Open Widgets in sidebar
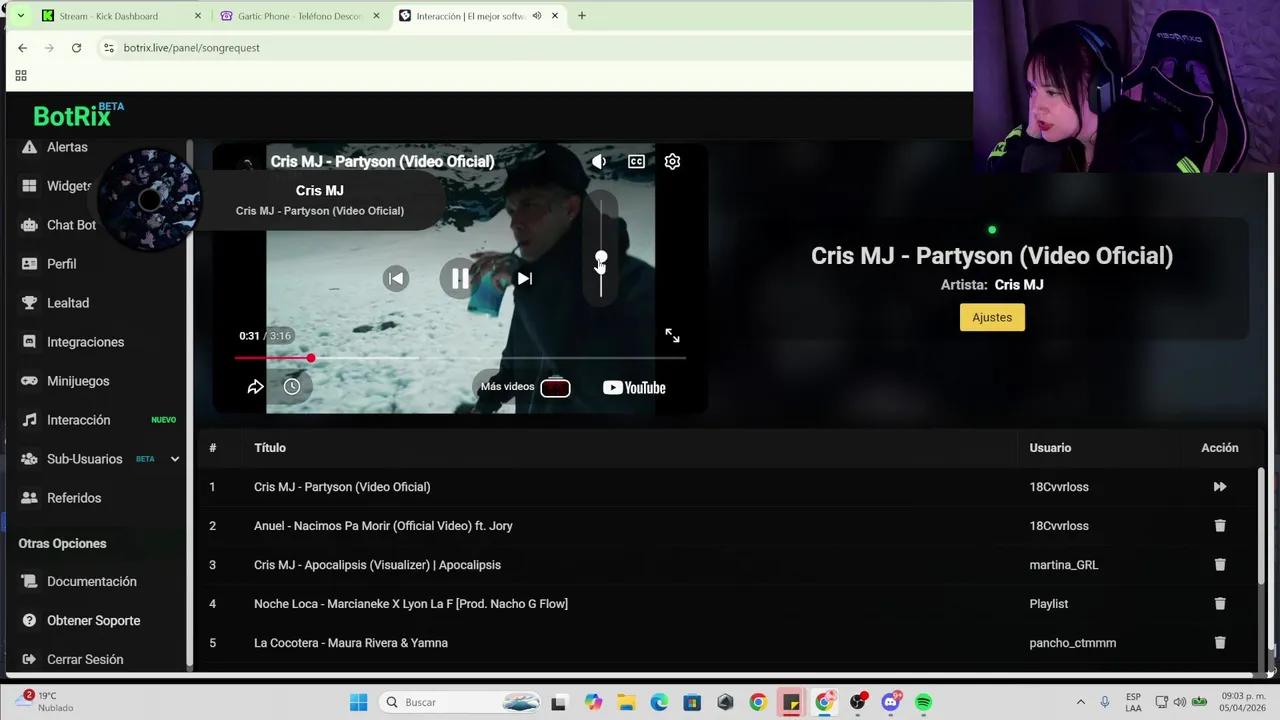Image resolution: width=1280 pixels, height=720 pixels. point(69,186)
